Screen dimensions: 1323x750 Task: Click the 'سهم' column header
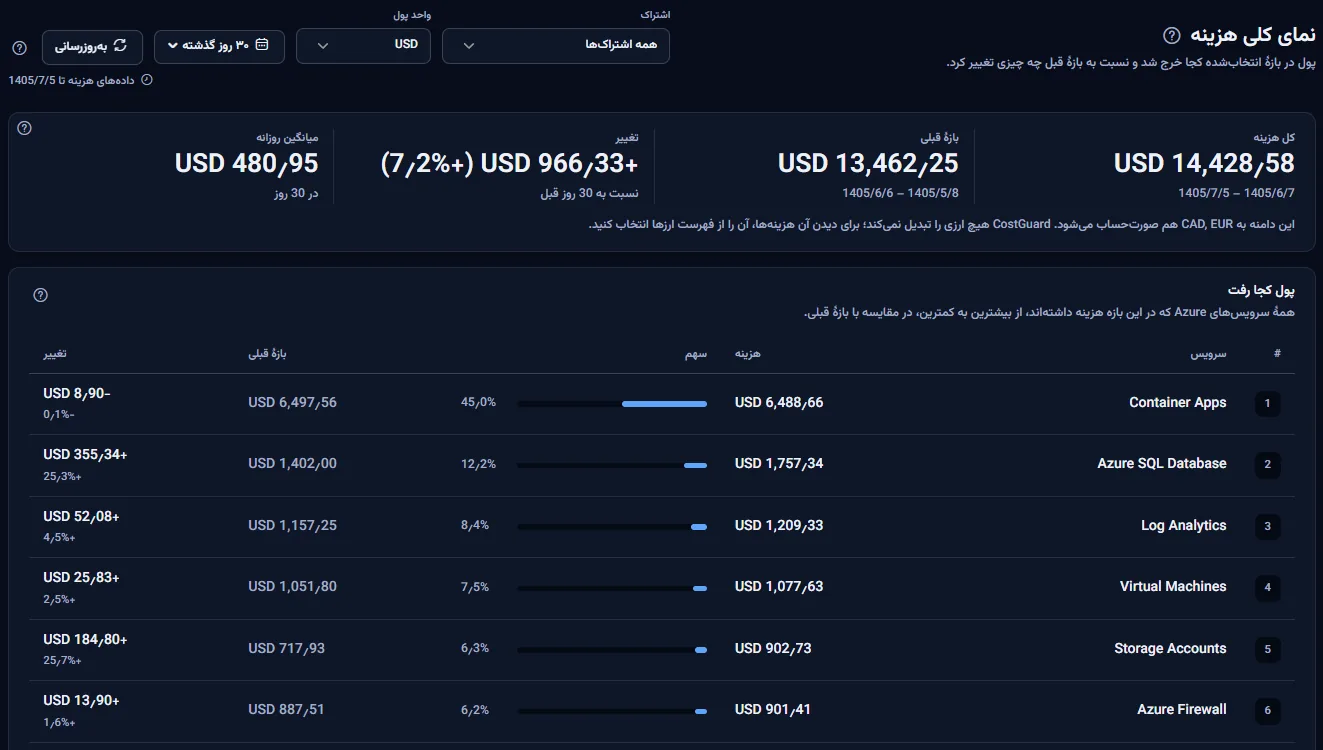pyautogui.click(x=697, y=354)
